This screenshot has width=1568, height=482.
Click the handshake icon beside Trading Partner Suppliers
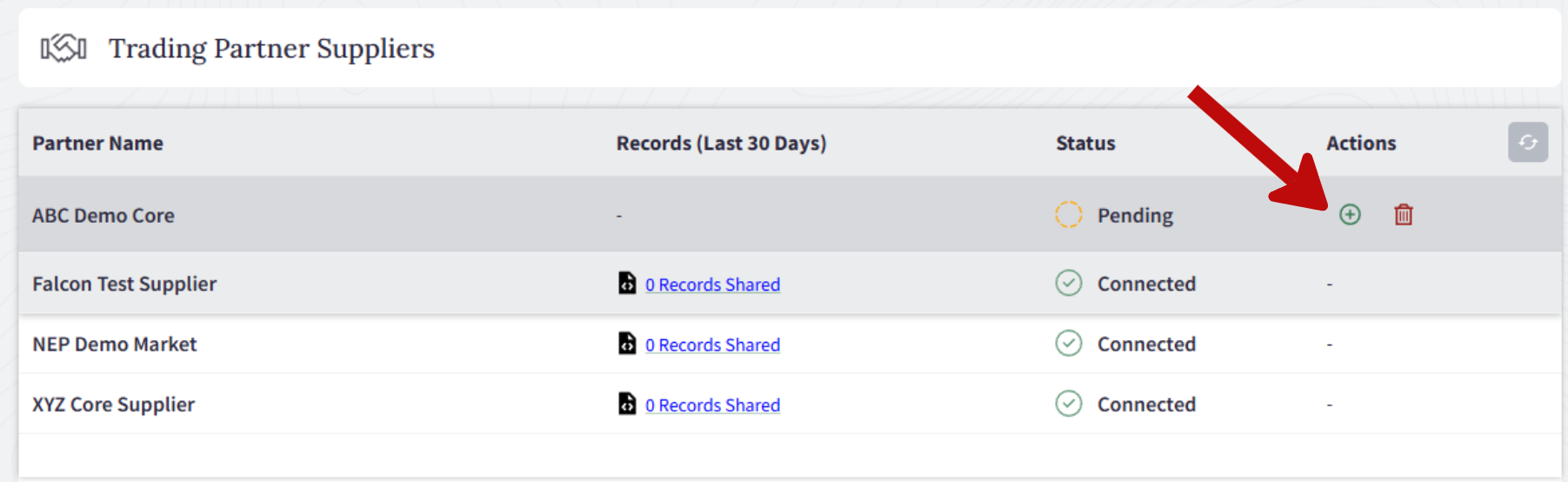[63, 49]
